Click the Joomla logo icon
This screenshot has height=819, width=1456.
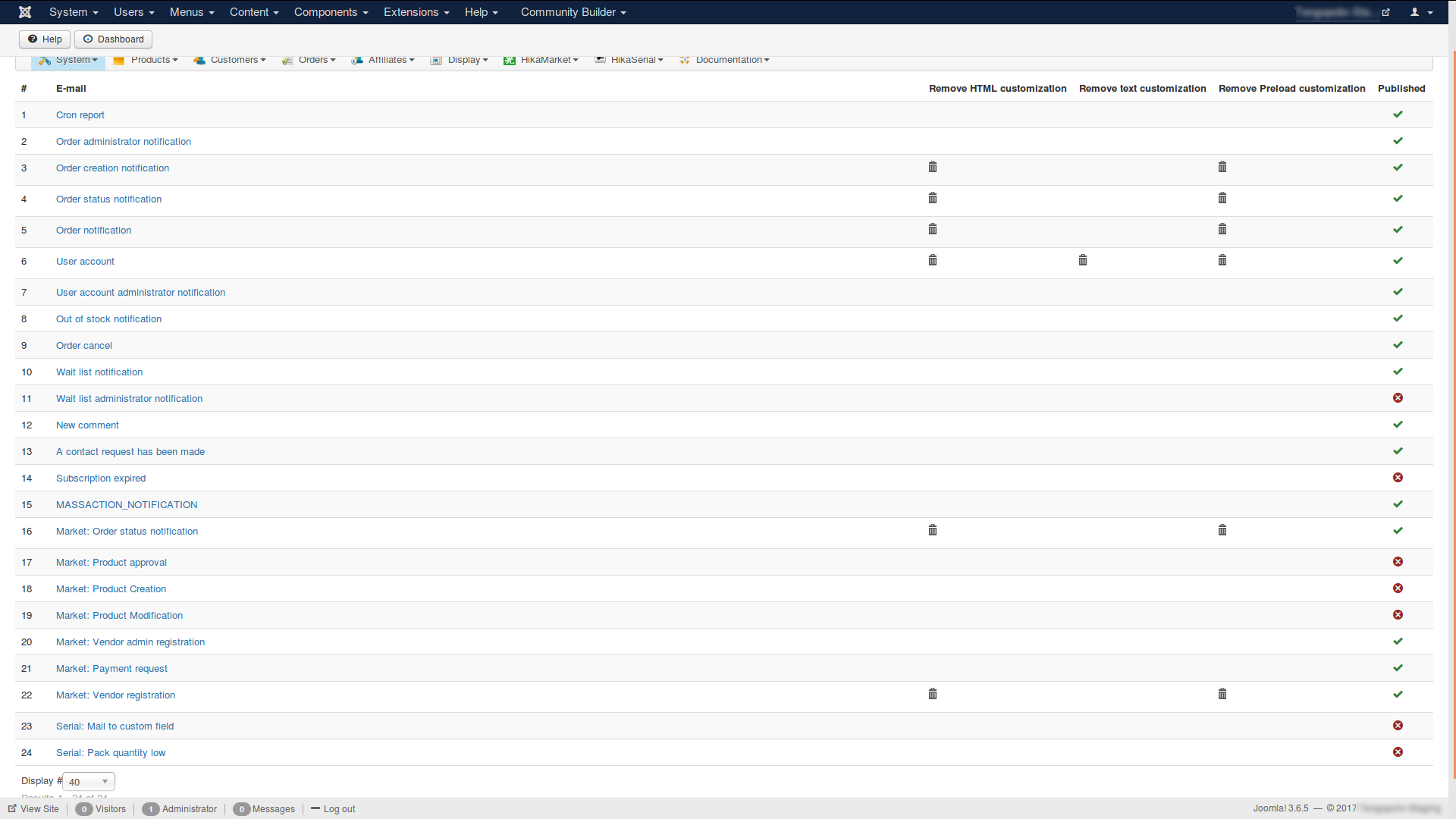(25, 12)
